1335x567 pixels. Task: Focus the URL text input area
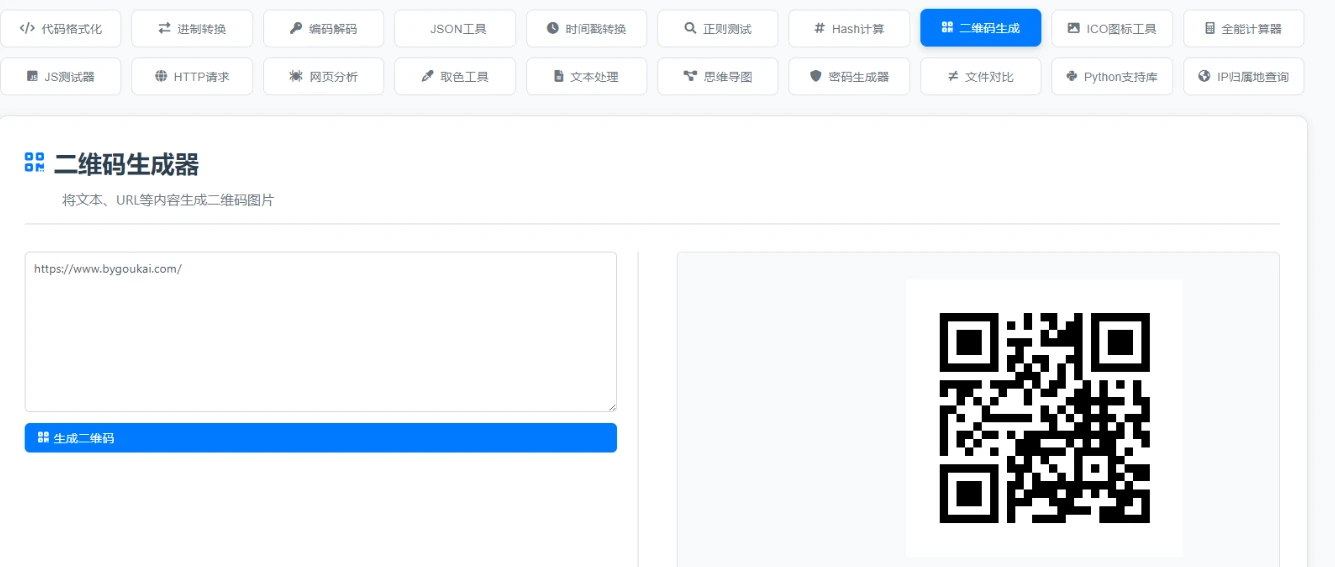coord(321,332)
